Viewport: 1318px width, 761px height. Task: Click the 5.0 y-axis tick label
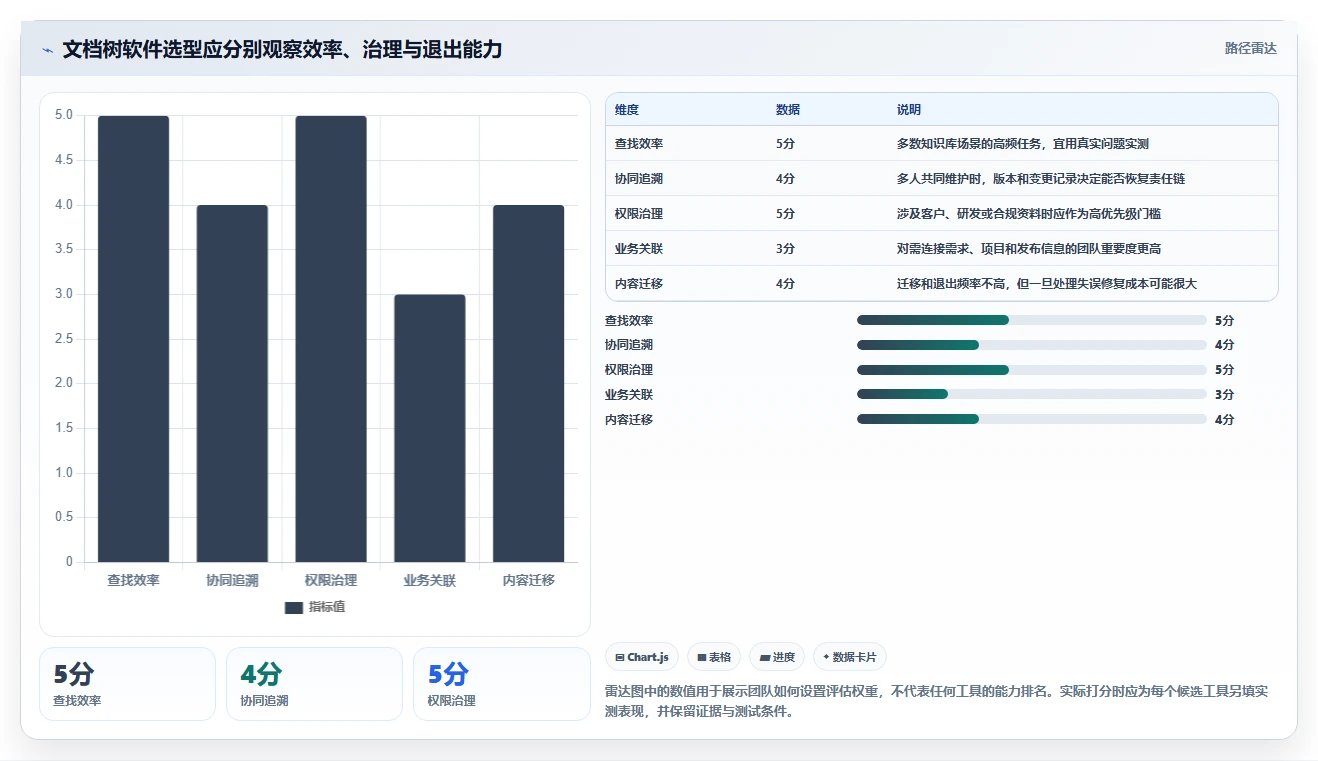64,115
